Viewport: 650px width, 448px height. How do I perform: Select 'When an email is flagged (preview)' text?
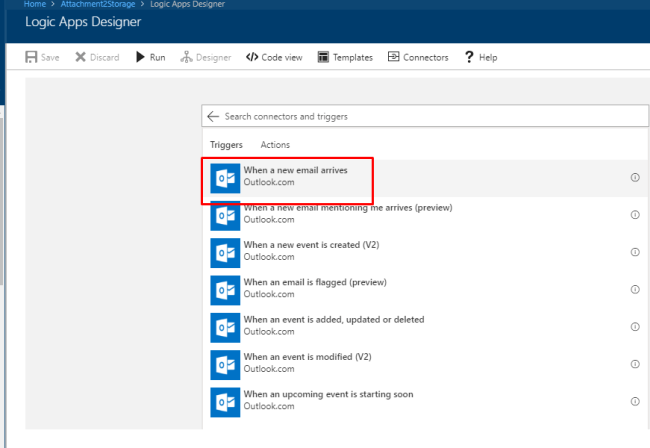[x=315, y=282]
